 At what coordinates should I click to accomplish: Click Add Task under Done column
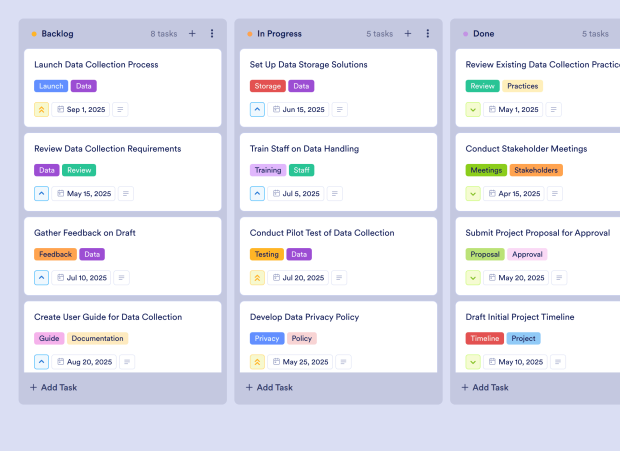(x=485, y=387)
